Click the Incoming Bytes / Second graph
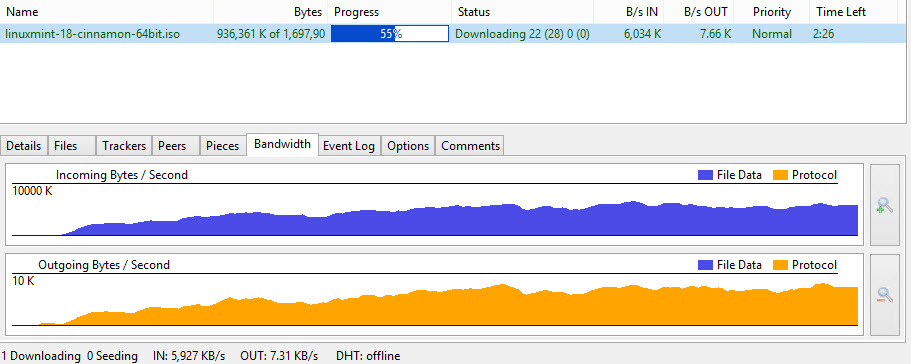This screenshot has width=911, height=364. [434, 205]
